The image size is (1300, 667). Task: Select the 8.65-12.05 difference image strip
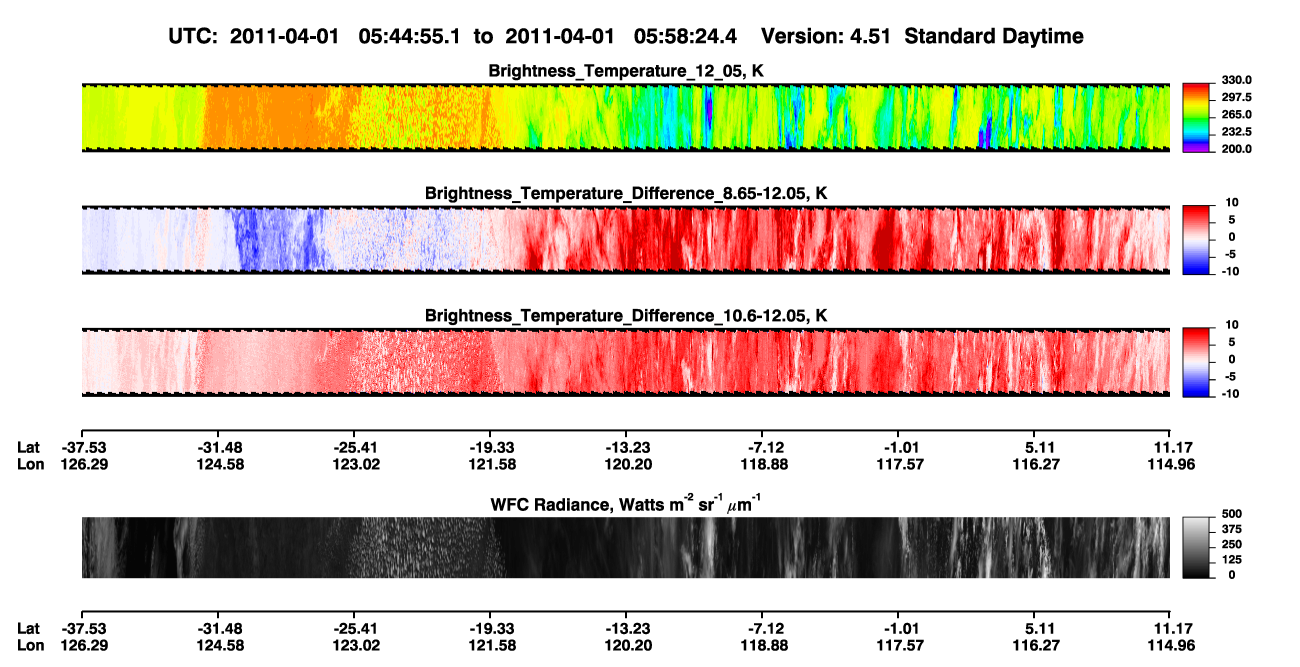625,240
